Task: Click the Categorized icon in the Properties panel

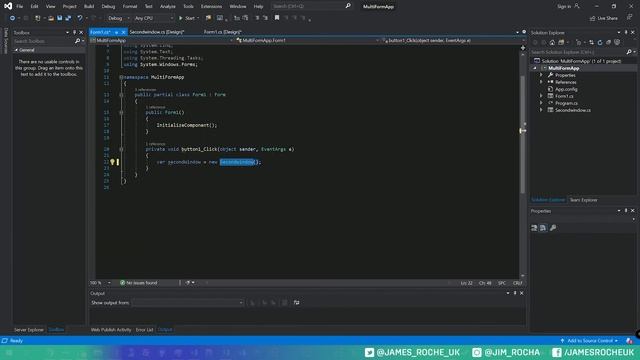Action: [x=534, y=228]
